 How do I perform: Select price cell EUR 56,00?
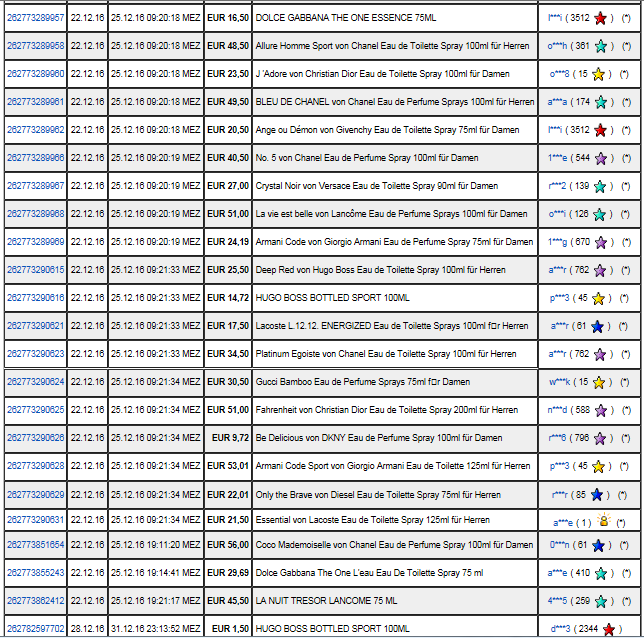click(x=228, y=545)
